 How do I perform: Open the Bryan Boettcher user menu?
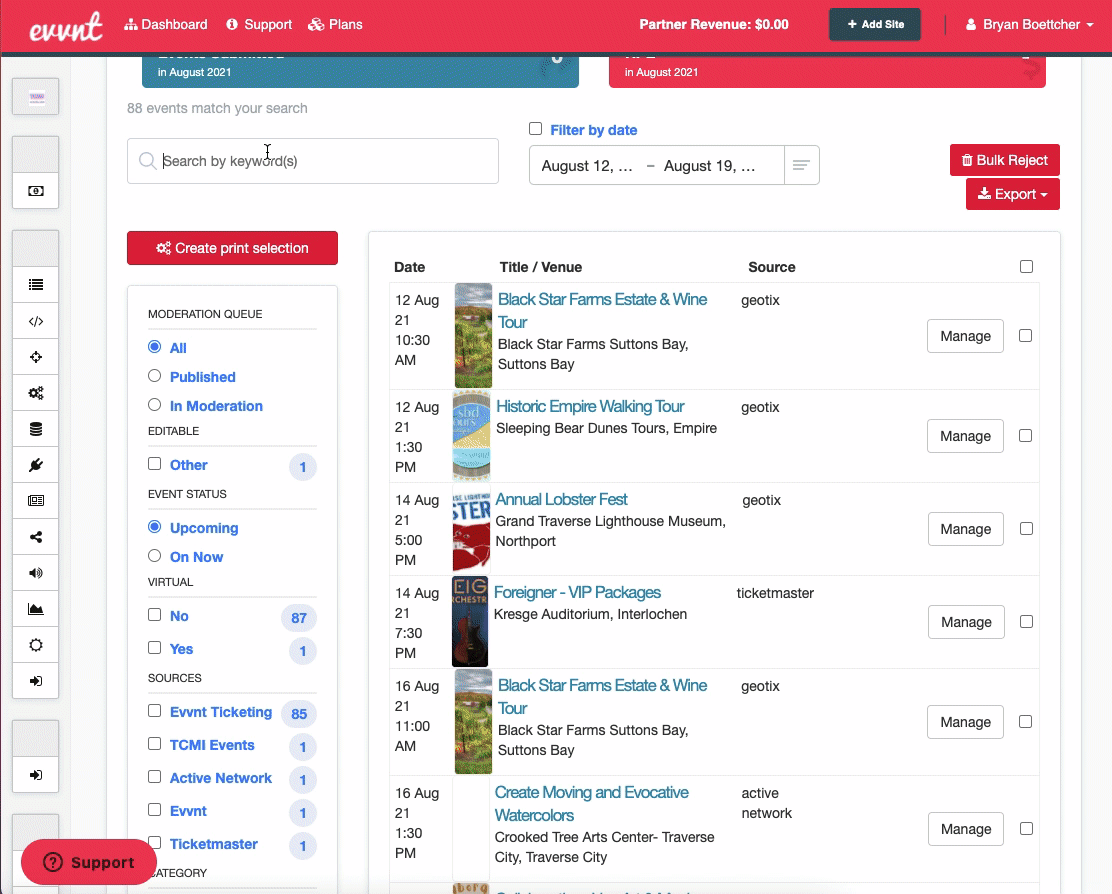(x=1030, y=25)
